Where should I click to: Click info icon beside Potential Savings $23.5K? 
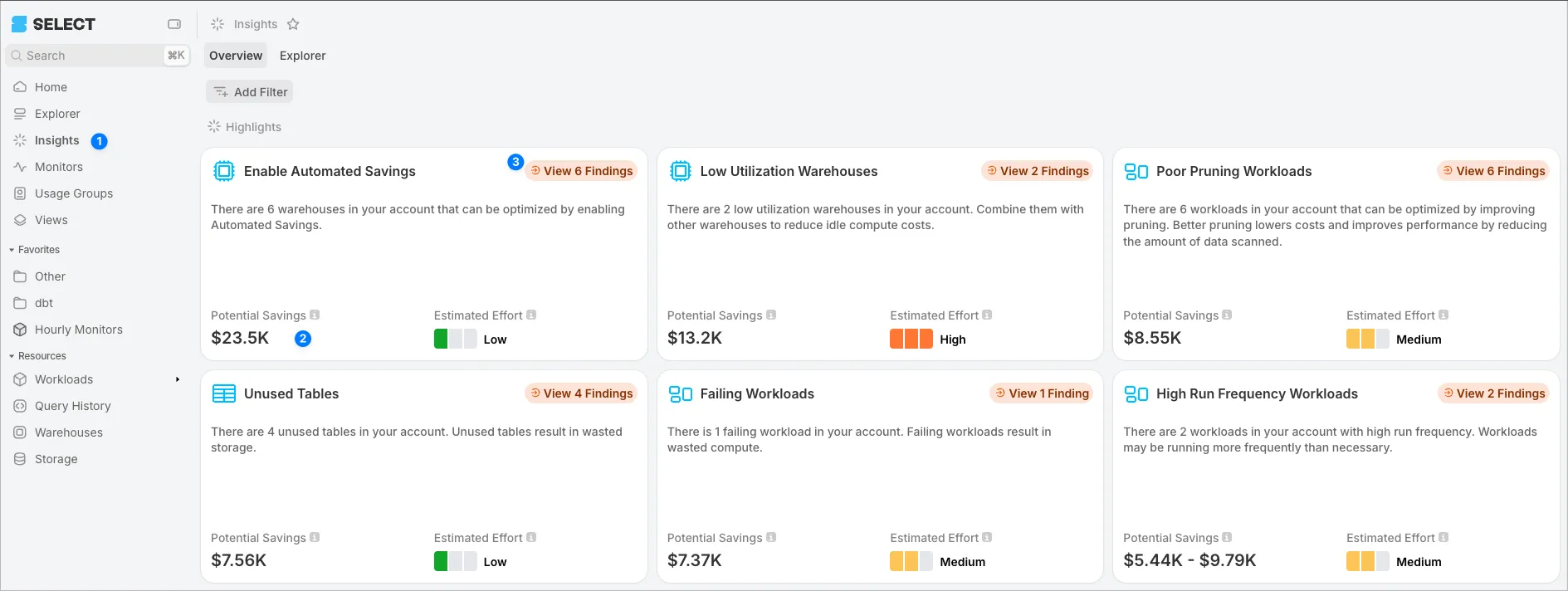(x=315, y=315)
